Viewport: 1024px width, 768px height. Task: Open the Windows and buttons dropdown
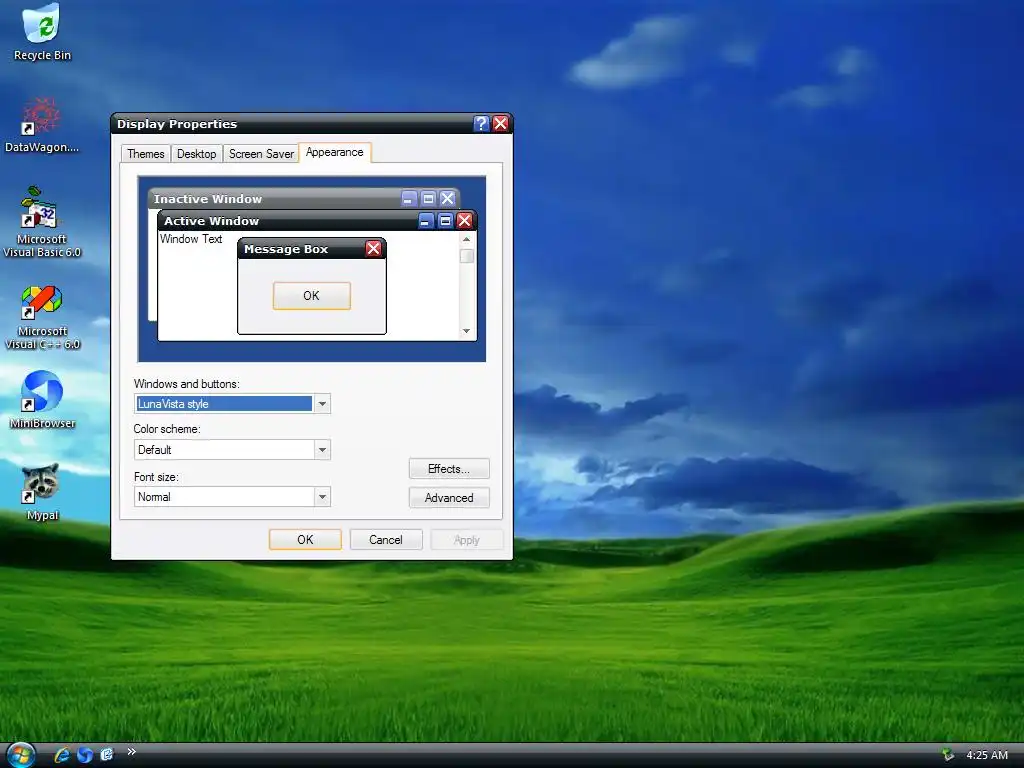(322, 404)
